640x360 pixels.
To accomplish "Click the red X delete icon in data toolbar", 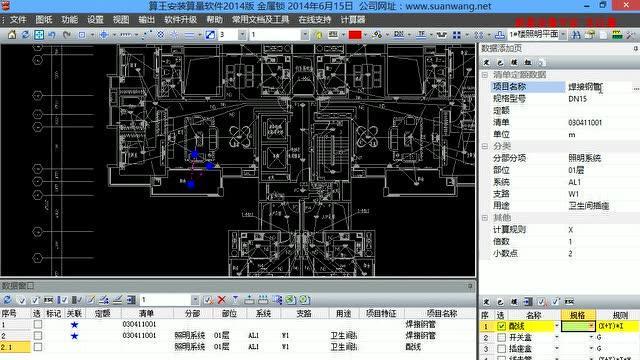I will (x=222, y=300).
